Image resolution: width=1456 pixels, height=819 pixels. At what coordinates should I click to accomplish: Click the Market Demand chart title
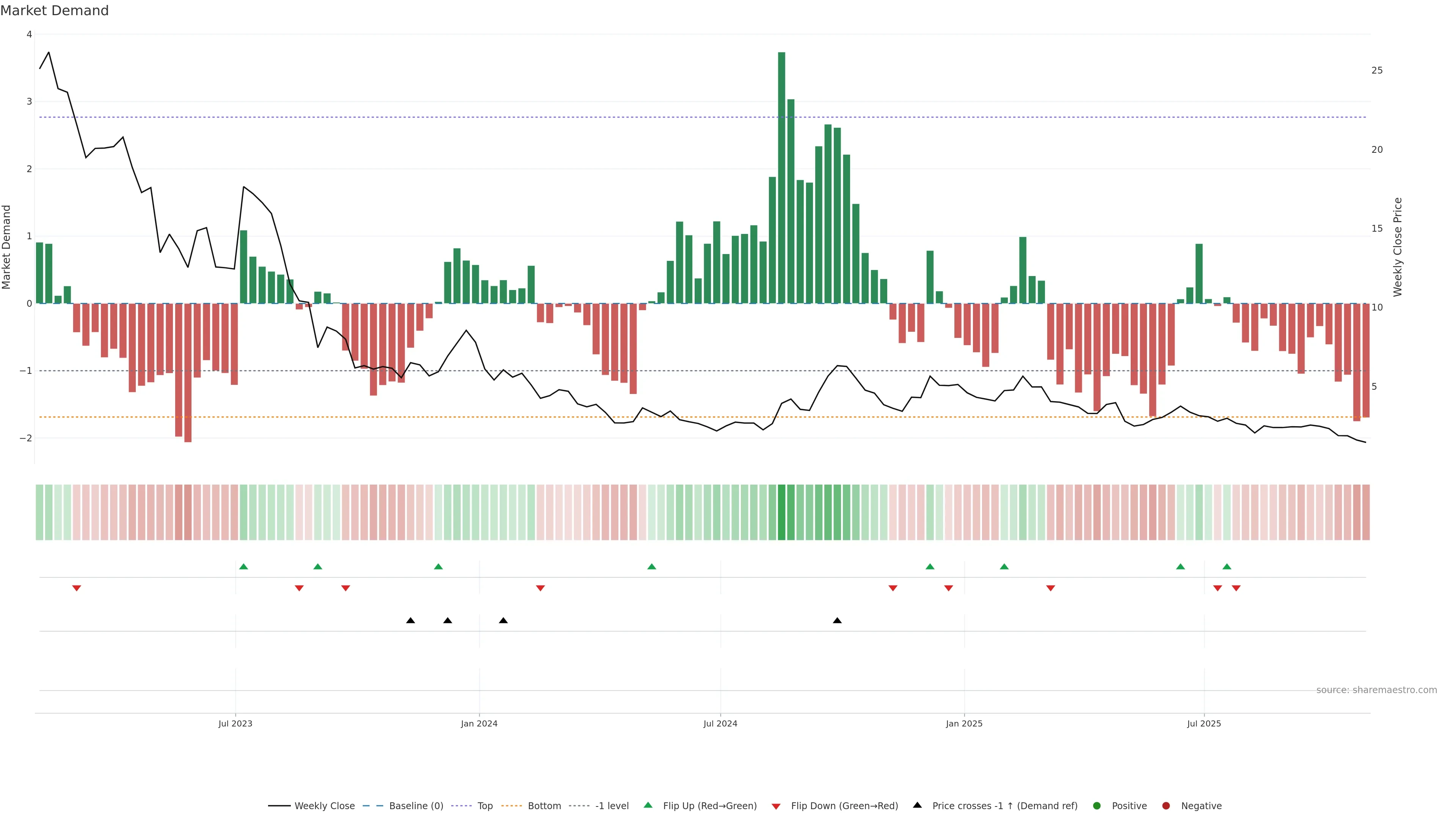pyautogui.click(x=54, y=11)
